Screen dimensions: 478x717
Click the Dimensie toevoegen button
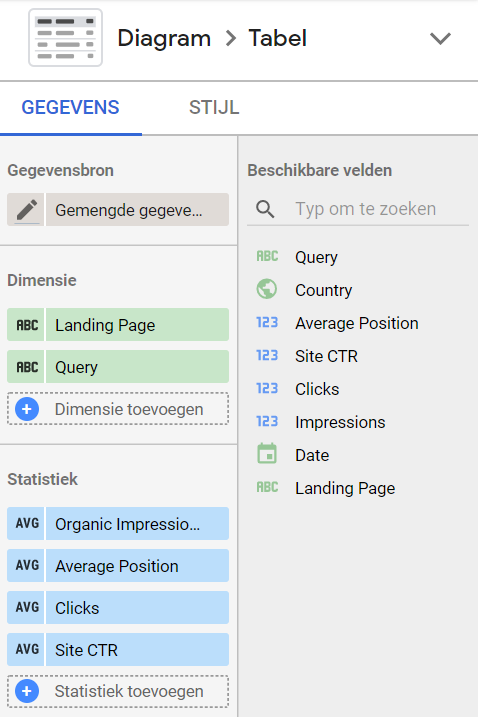click(118, 409)
